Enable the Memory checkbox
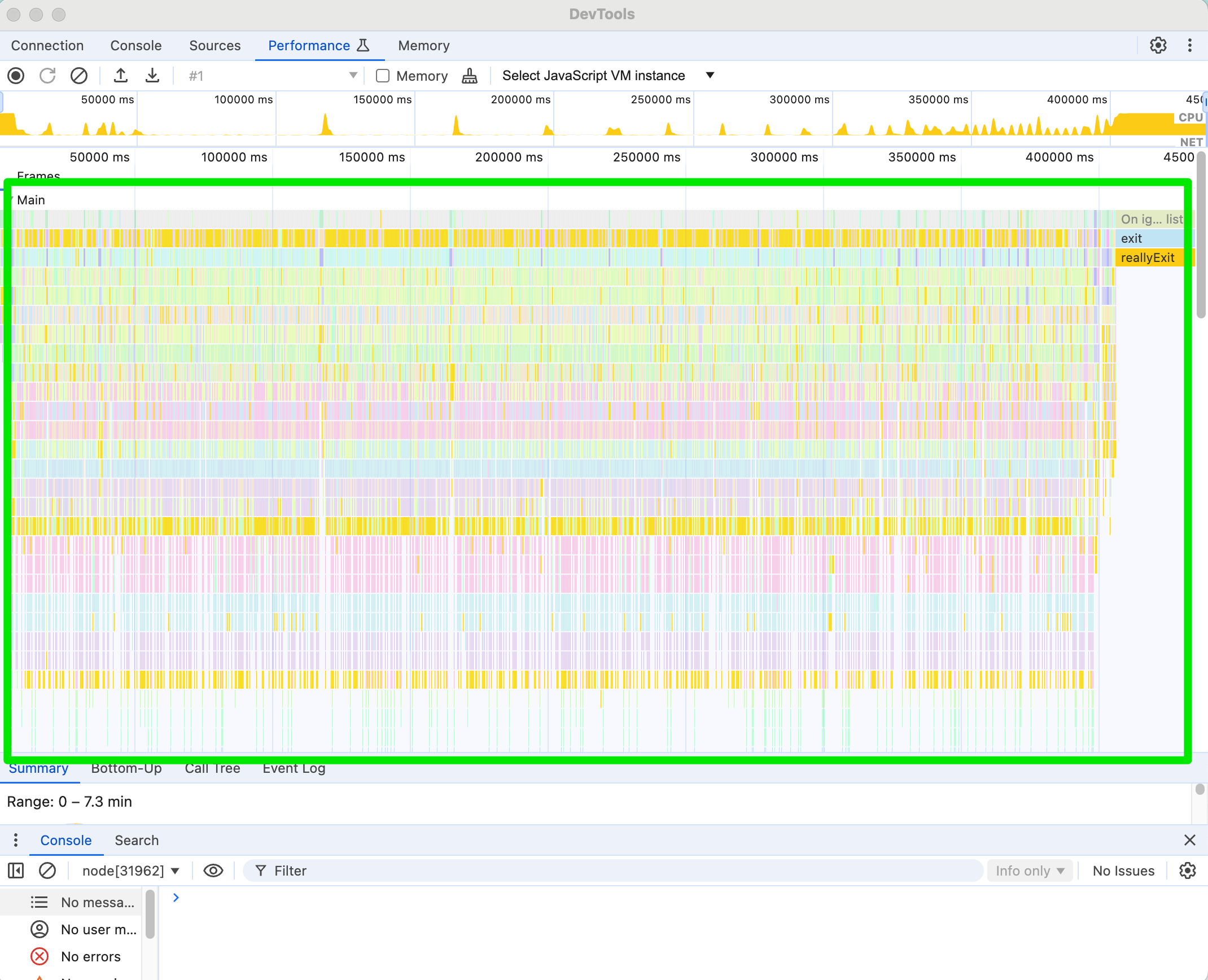 383,76
